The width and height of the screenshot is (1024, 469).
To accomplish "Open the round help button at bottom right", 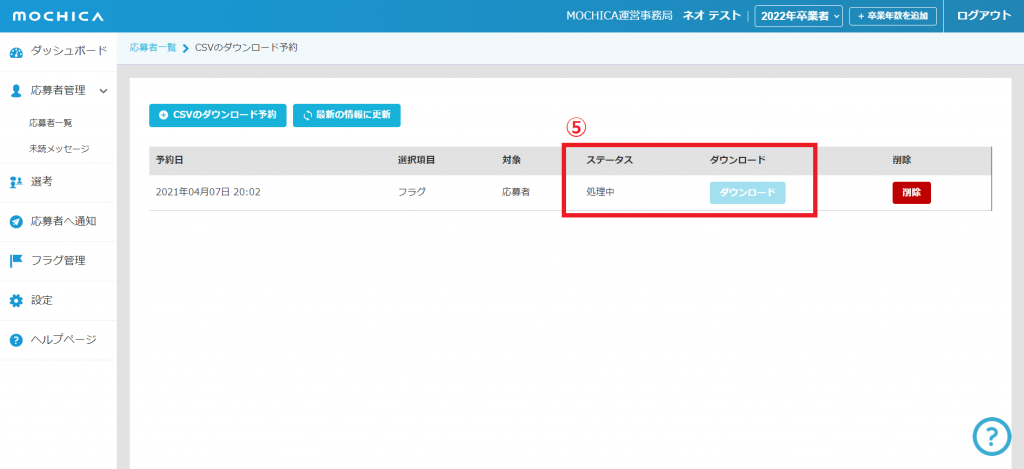I will click(x=991, y=435).
